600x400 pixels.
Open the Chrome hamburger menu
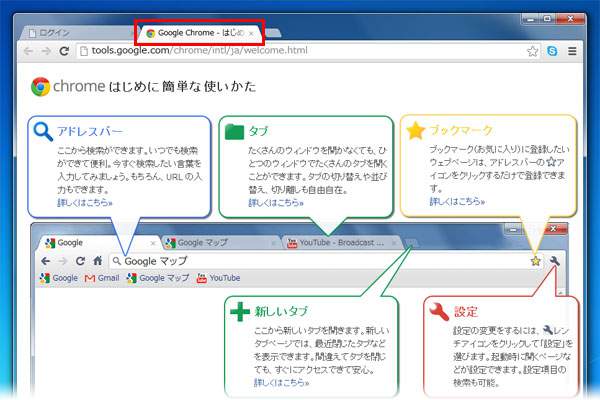(x=572, y=51)
